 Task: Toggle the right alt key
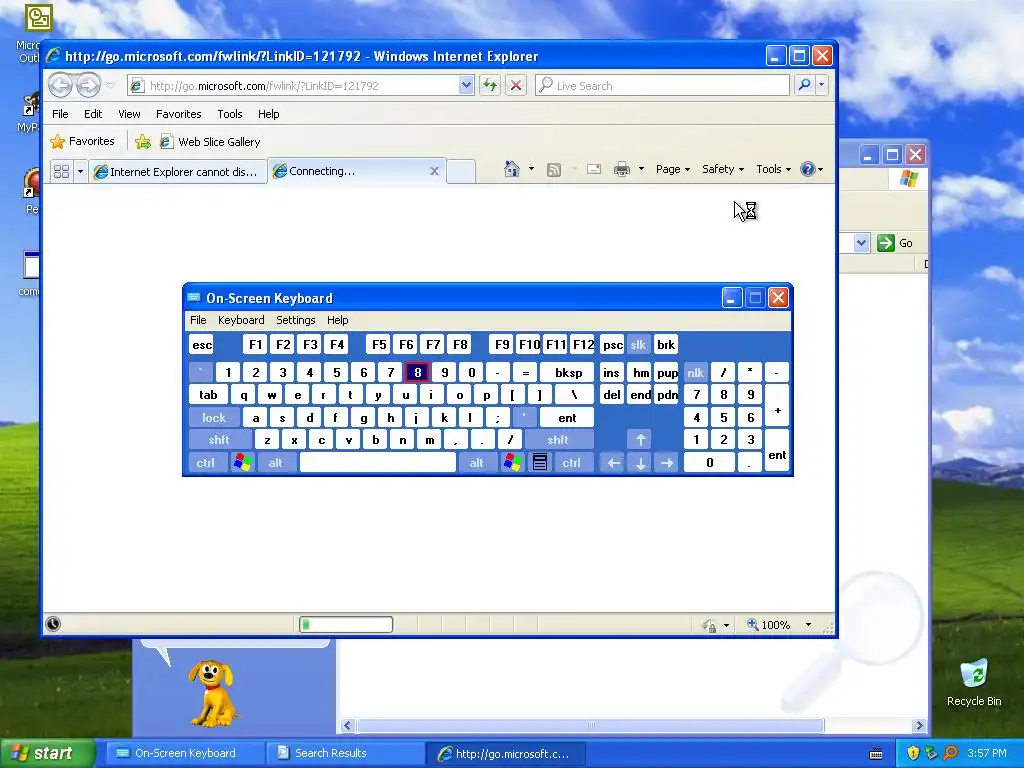(477, 462)
